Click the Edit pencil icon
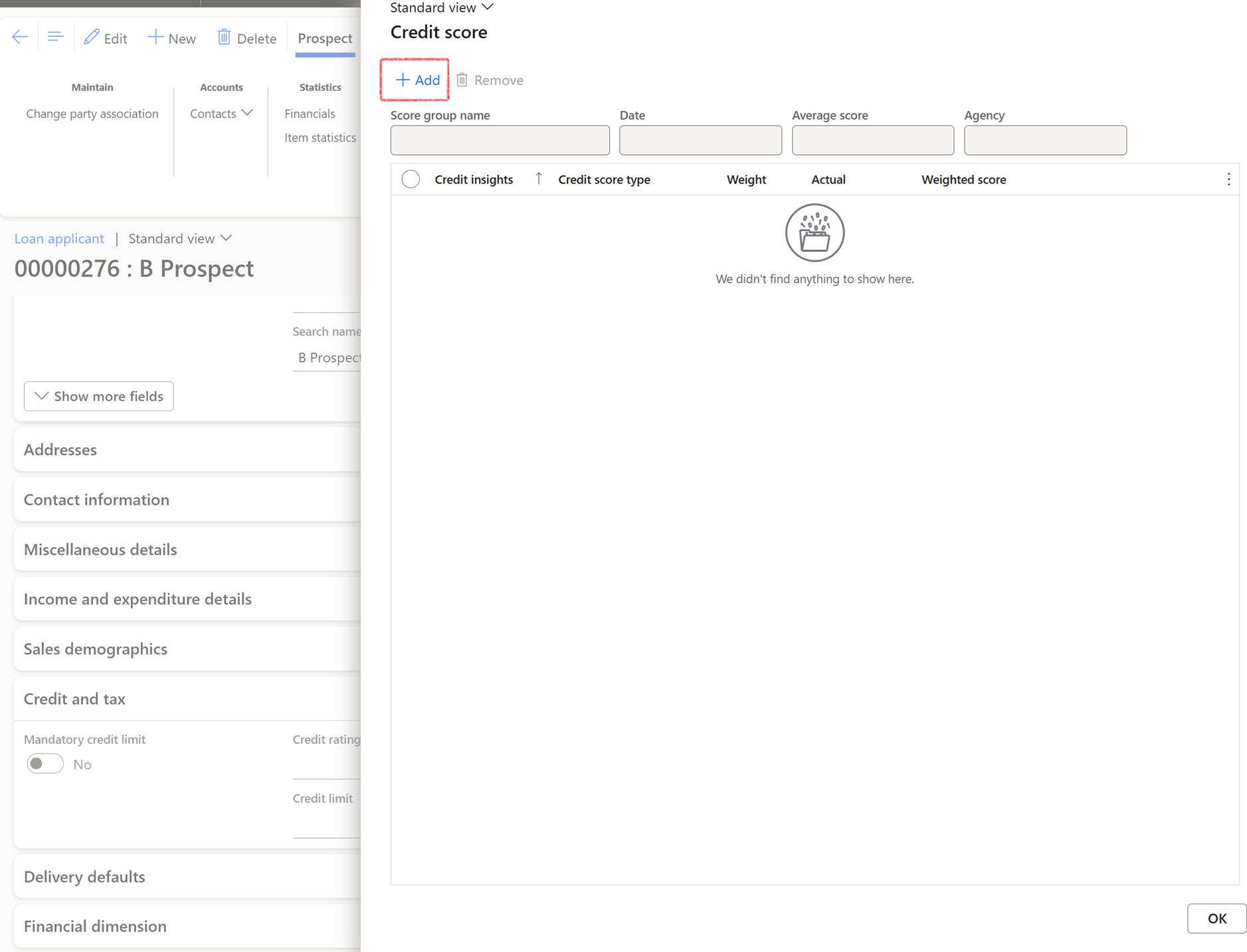1247x952 pixels. [x=92, y=37]
